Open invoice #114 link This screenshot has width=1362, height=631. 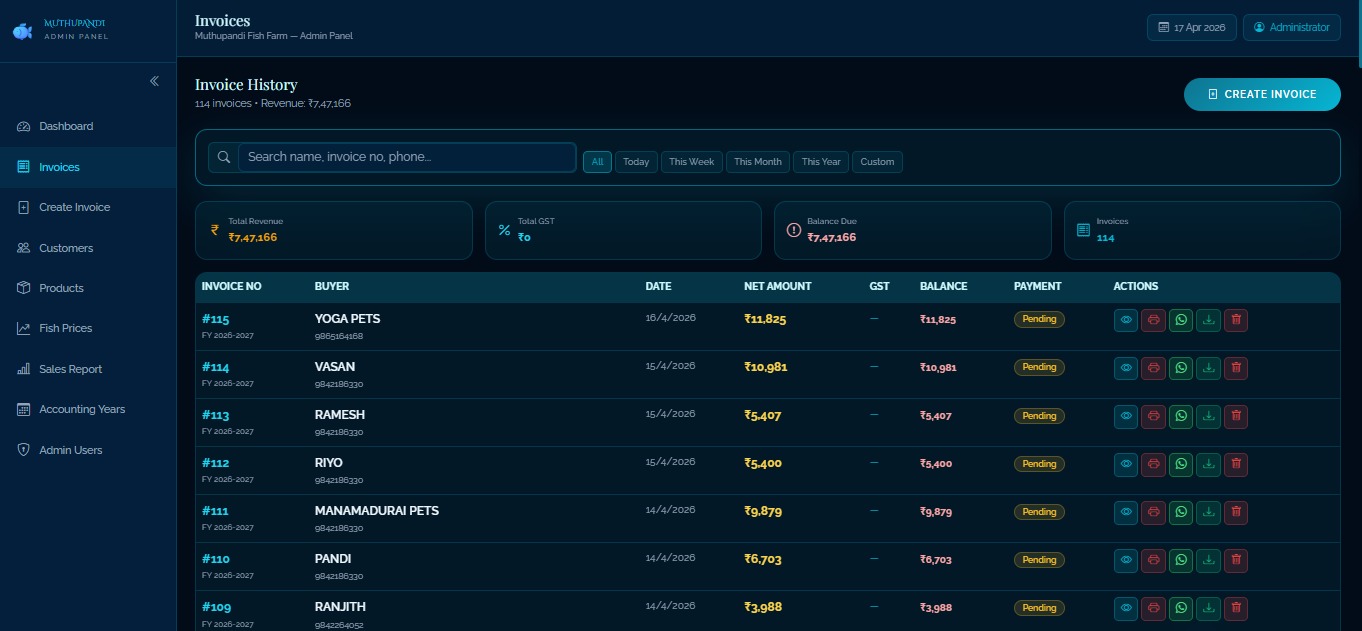point(216,366)
